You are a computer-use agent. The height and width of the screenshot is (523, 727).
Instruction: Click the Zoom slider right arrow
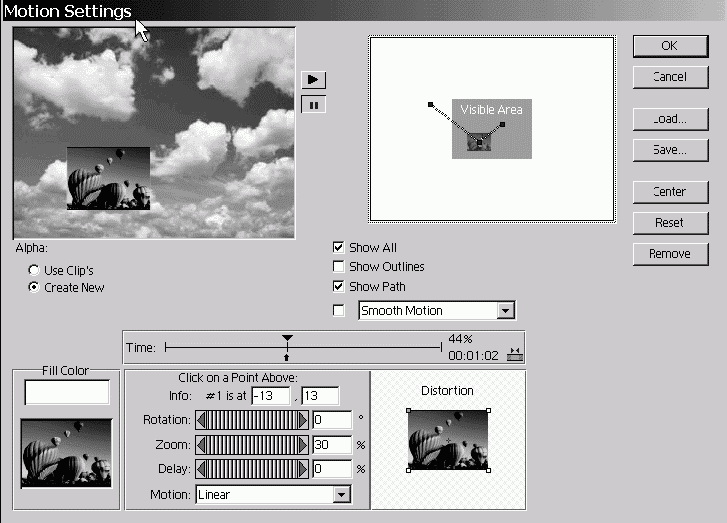point(304,445)
